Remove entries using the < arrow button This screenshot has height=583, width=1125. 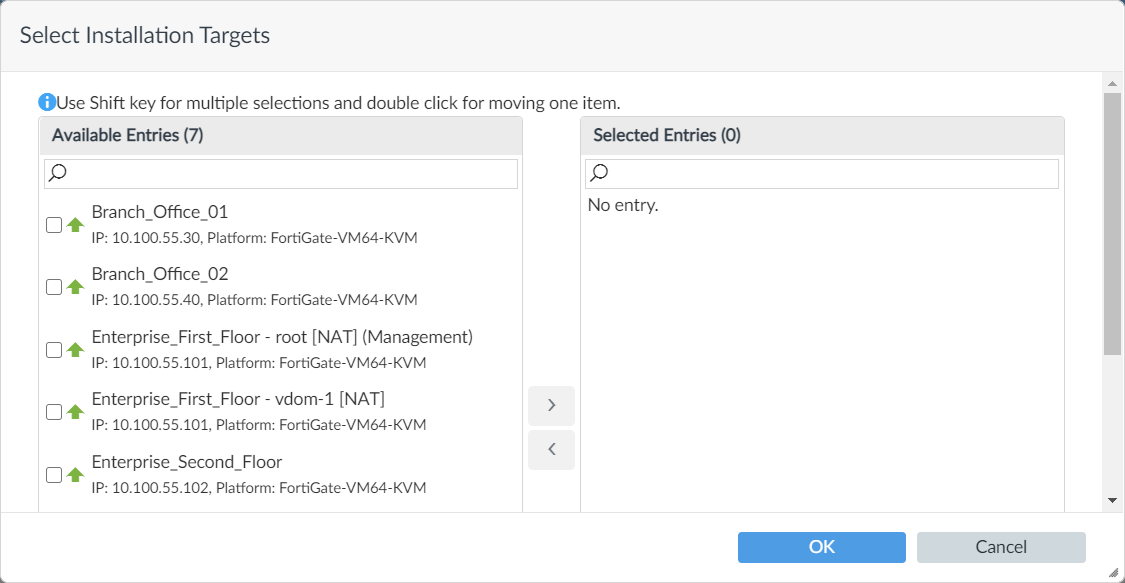pyautogui.click(x=551, y=450)
